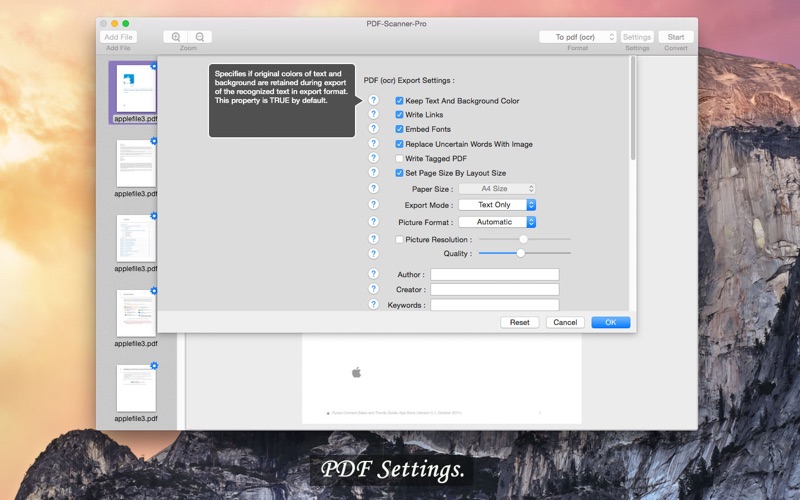Select the second applefile3.pdf page thumbnail
800x500 pixels.
click(135, 163)
